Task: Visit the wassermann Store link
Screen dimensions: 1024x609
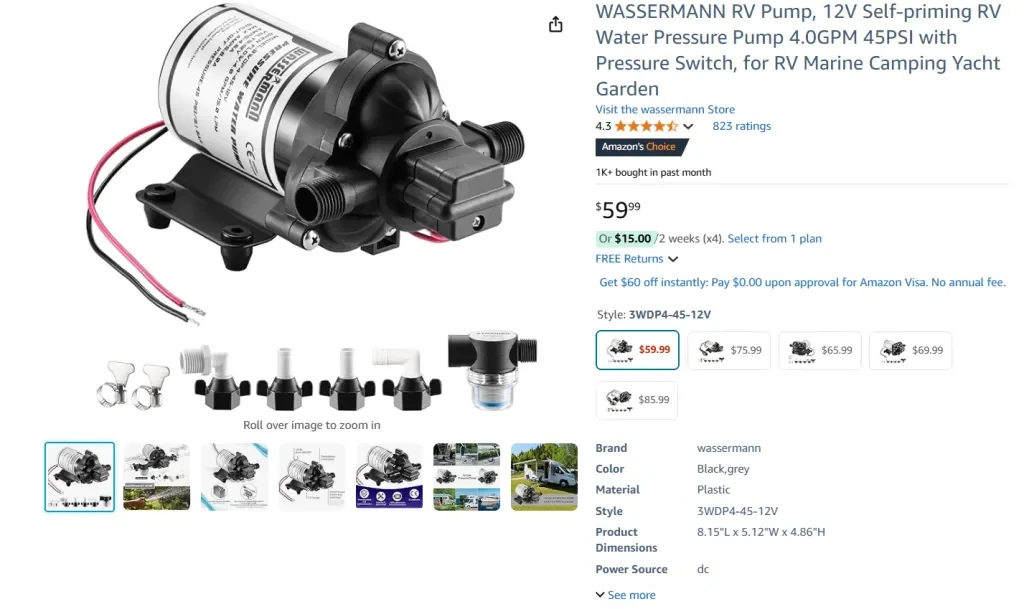Action: point(665,110)
